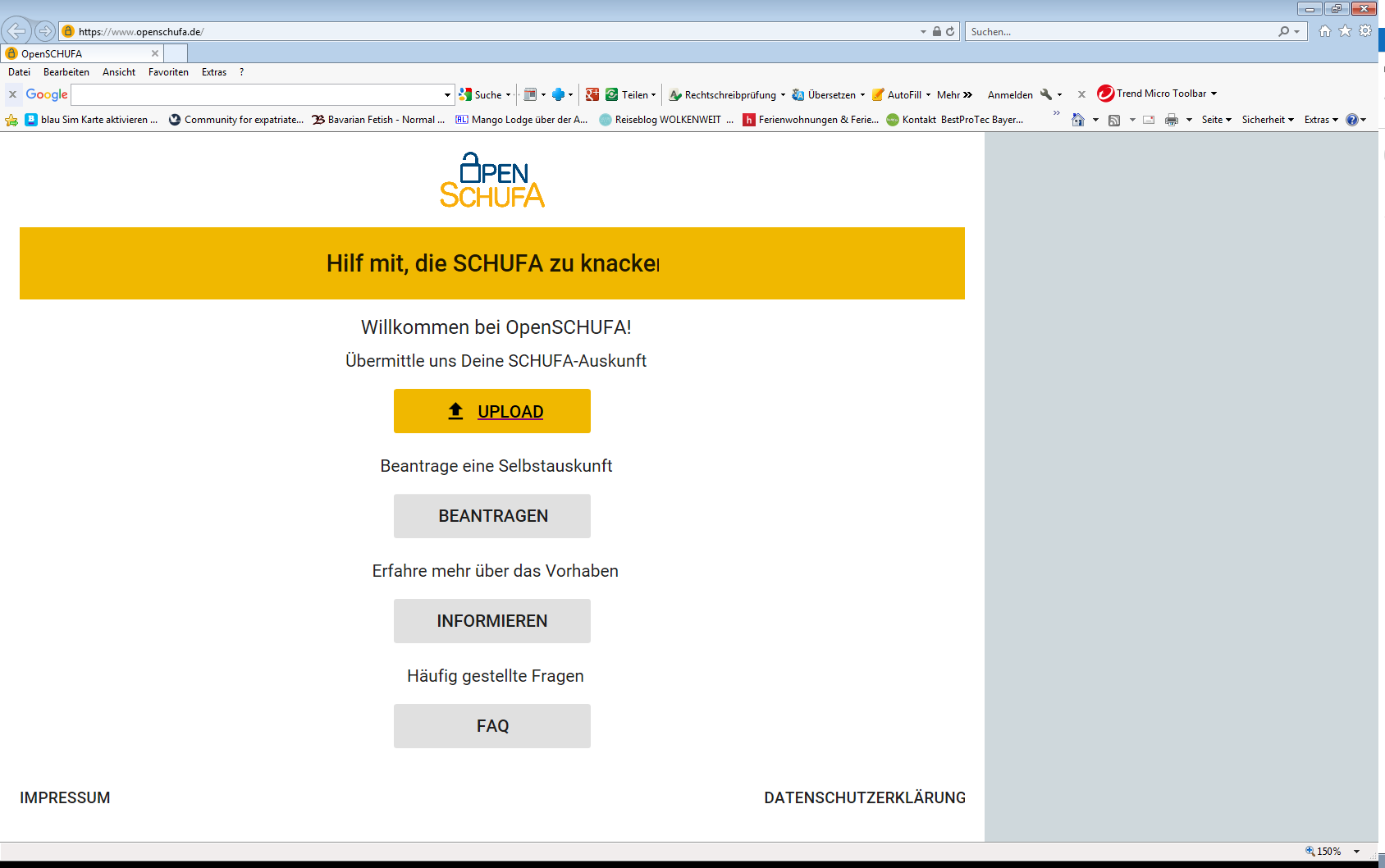Click the BEANTRAGEN button
This screenshot has height=868, width=1385.
pos(492,516)
